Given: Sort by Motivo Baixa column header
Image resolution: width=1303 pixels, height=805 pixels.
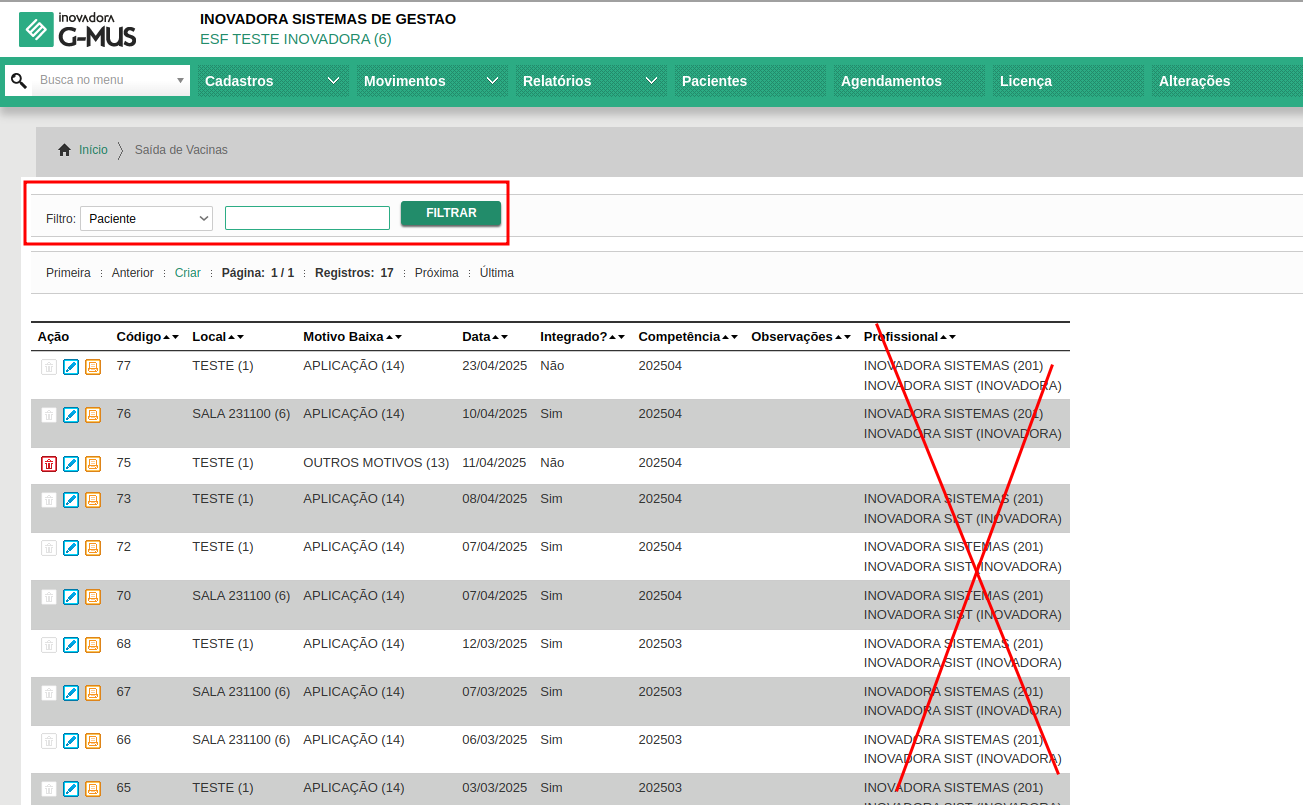Looking at the screenshot, I should point(343,337).
